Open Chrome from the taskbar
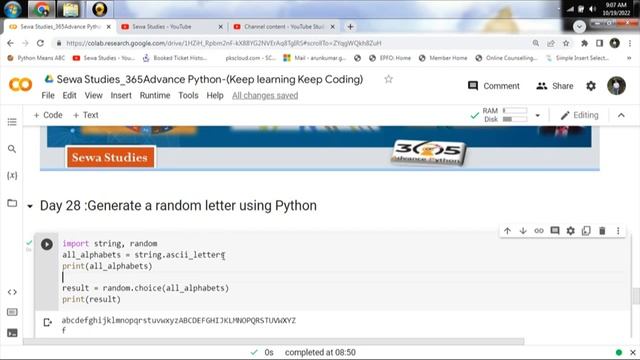The width and height of the screenshot is (640, 360). point(41,9)
